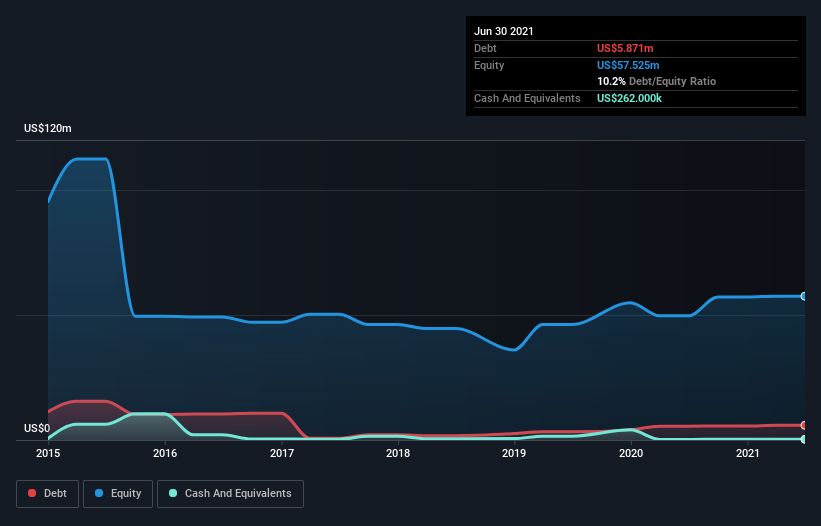Screen dimensions: 821x526
Task: Toggle the Equity legend button
Action: (118, 494)
